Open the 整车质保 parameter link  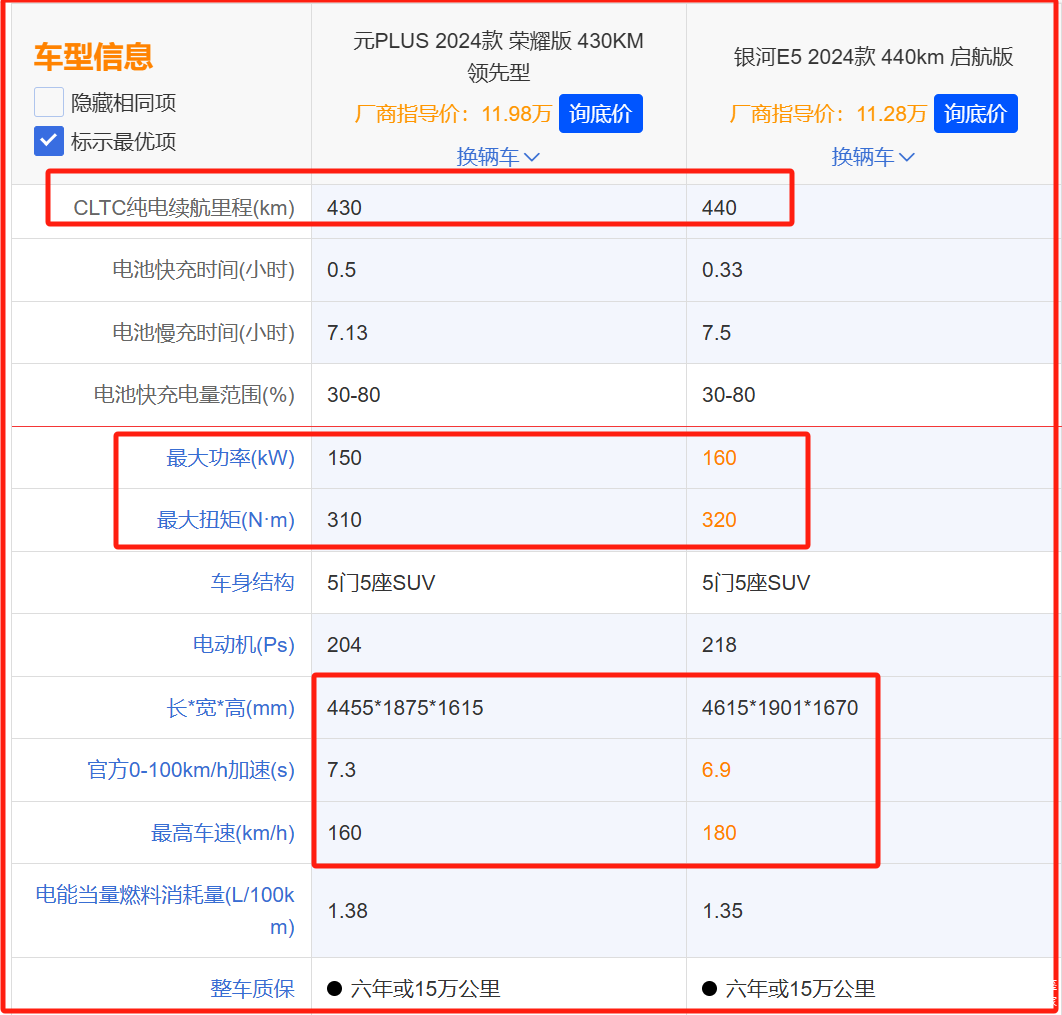252,989
